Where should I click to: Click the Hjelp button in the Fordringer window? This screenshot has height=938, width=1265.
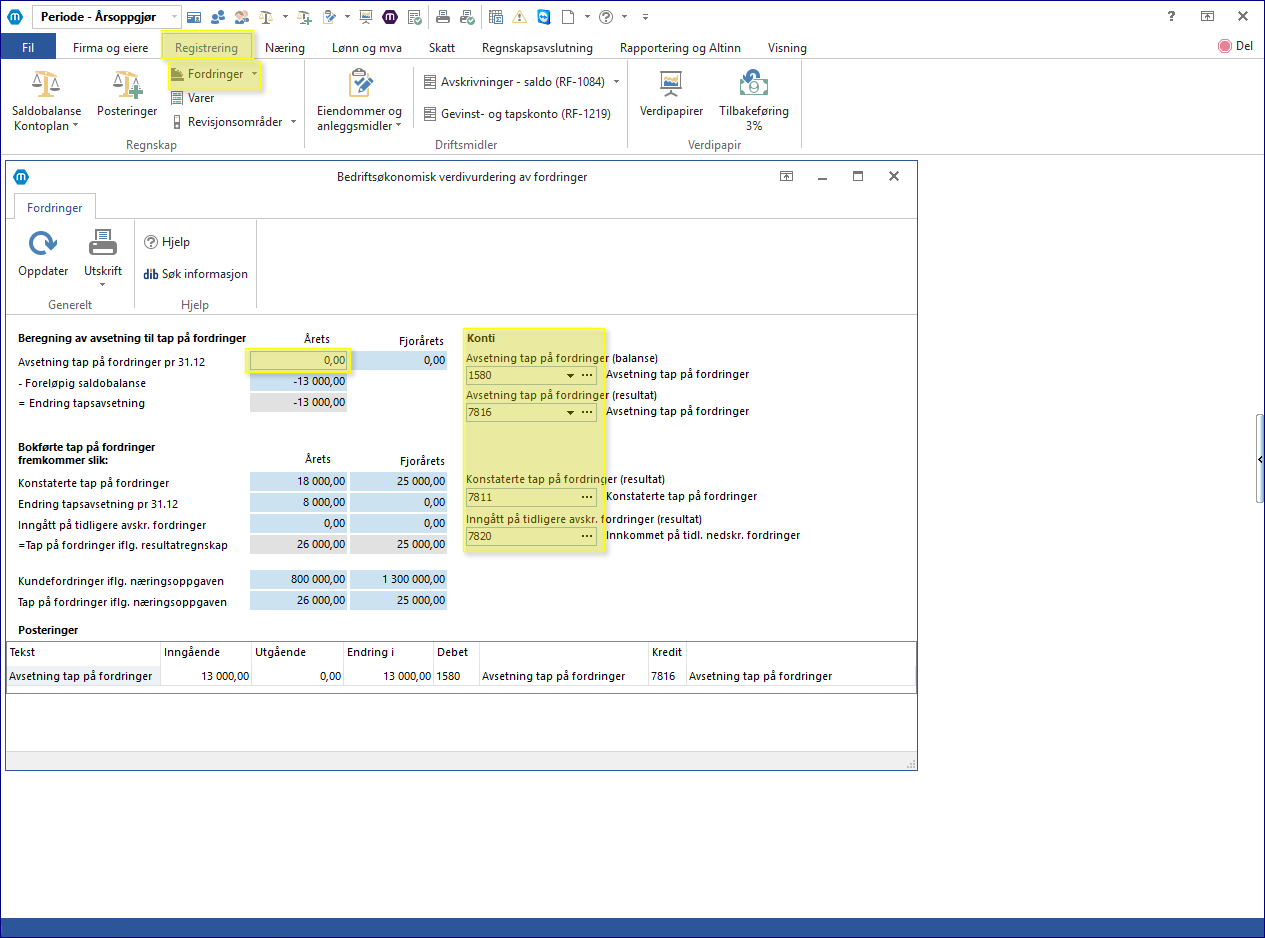pos(167,242)
